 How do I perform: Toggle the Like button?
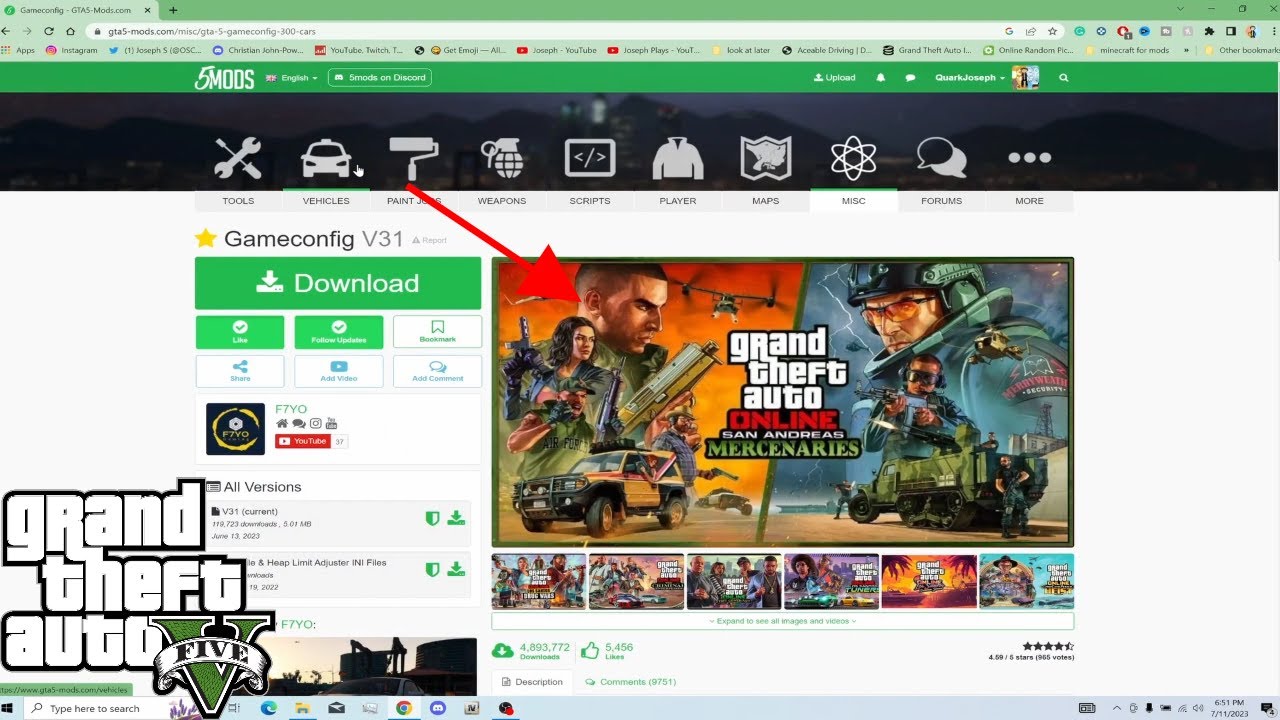click(240, 332)
